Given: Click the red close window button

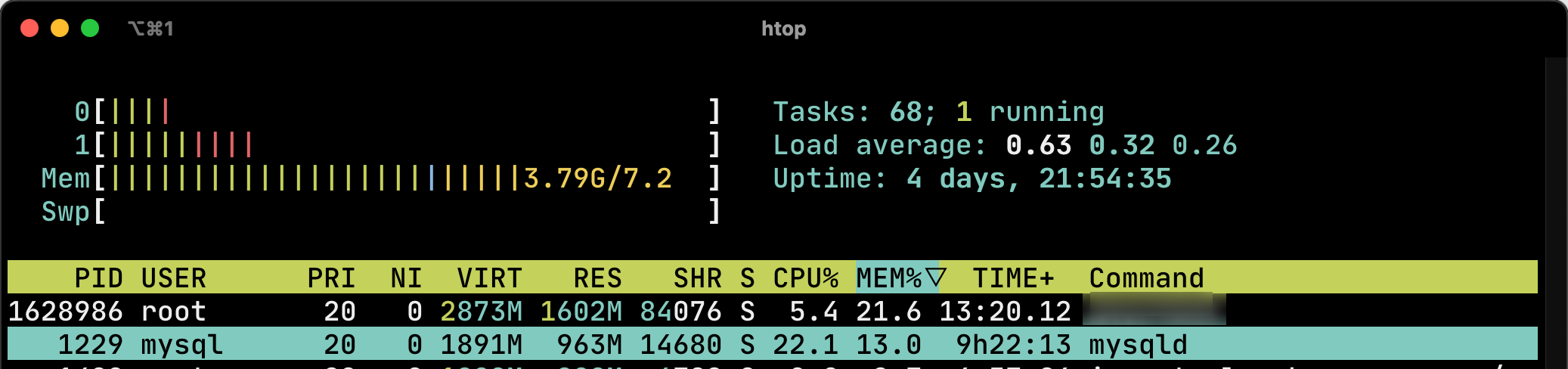Looking at the screenshot, I should pos(29,28).
